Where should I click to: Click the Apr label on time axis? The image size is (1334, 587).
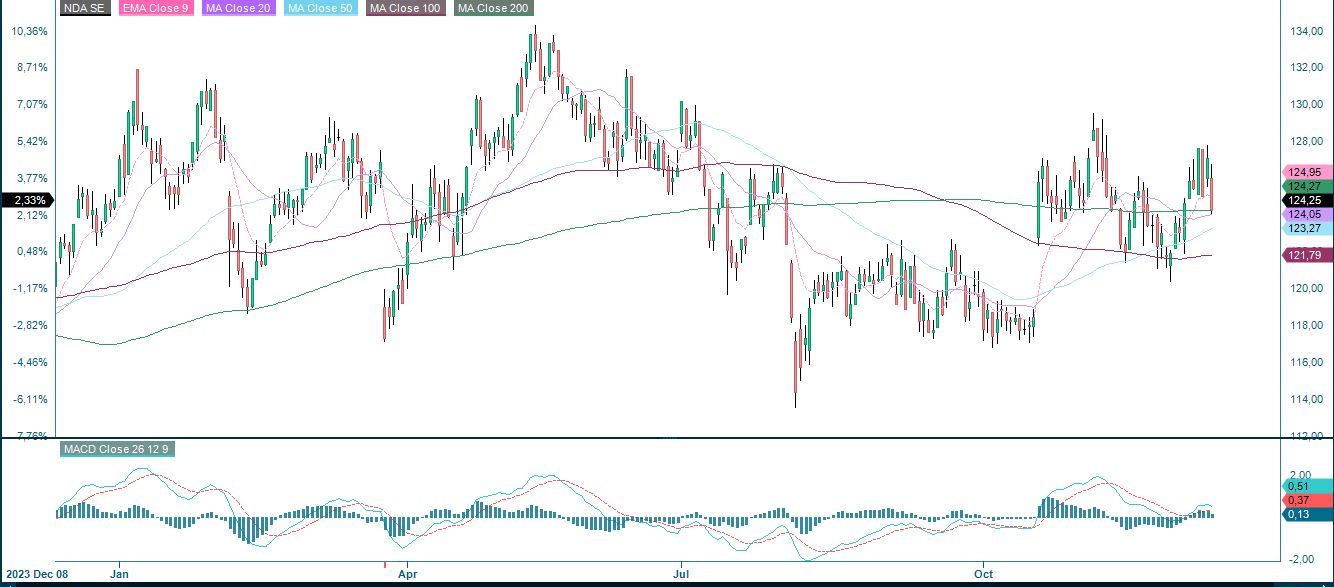407,575
